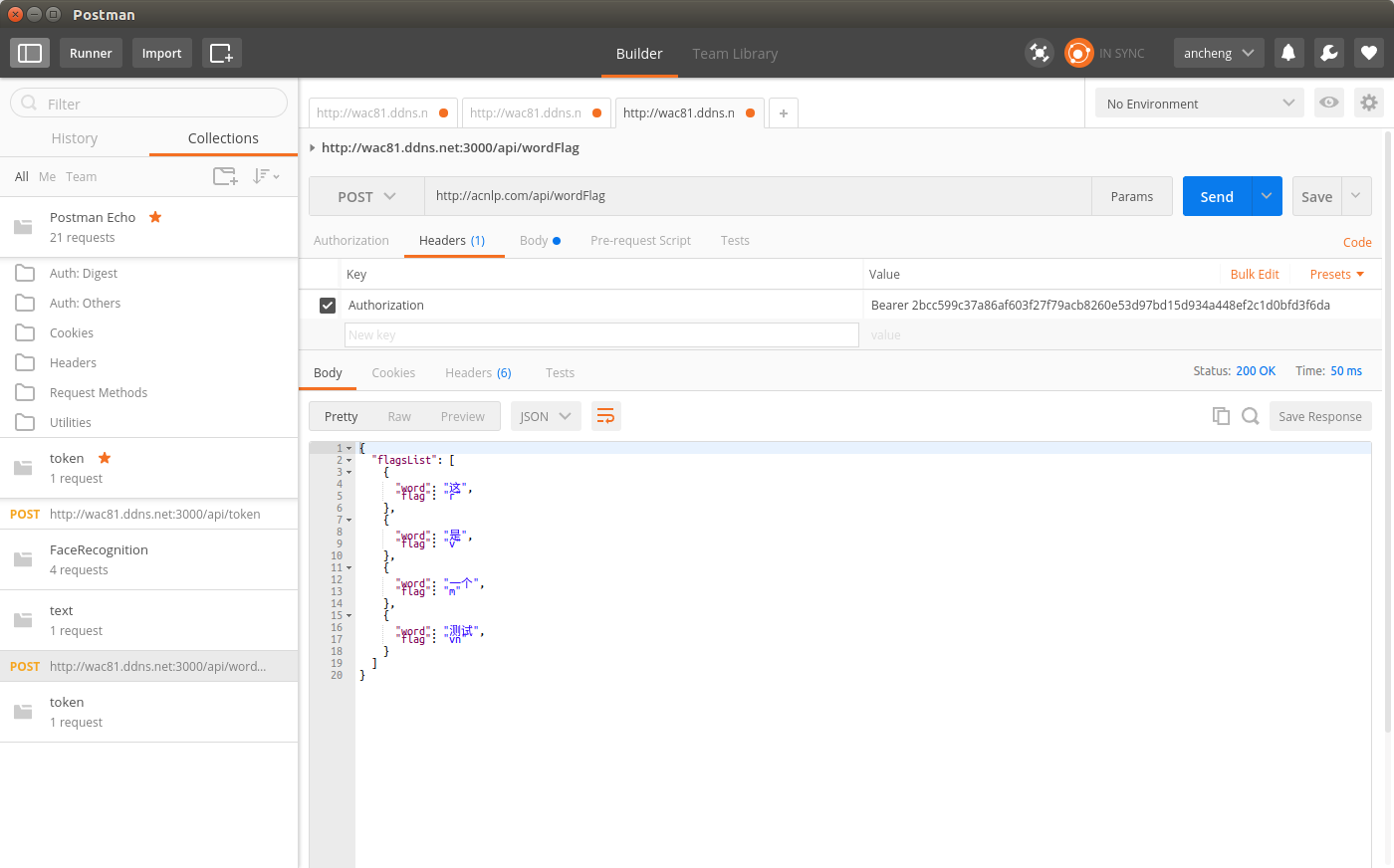Open the POST method dropdown
The width and height of the screenshot is (1394, 868).
(x=366, y=197)
